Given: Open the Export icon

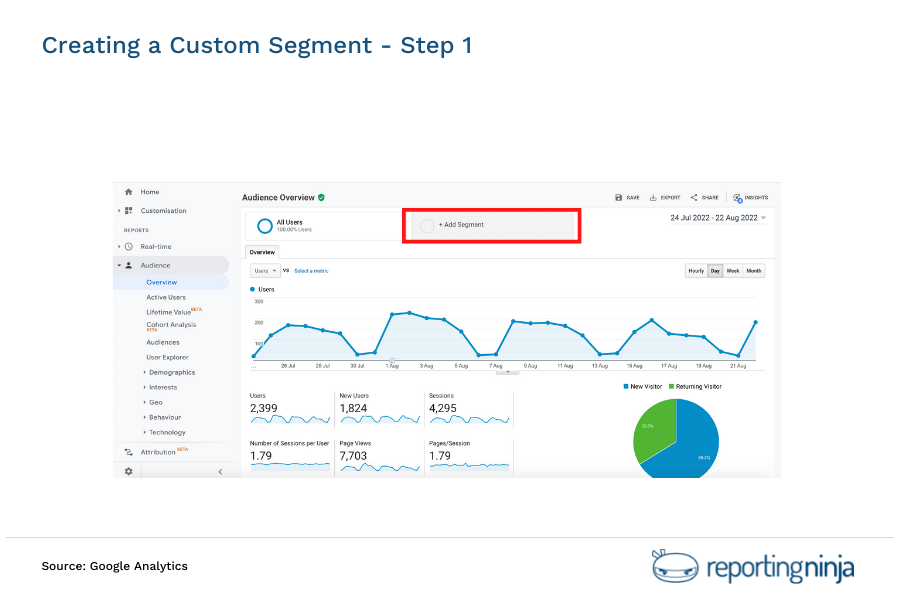Looking at the screenshot, I should click(x=652, y=197).
